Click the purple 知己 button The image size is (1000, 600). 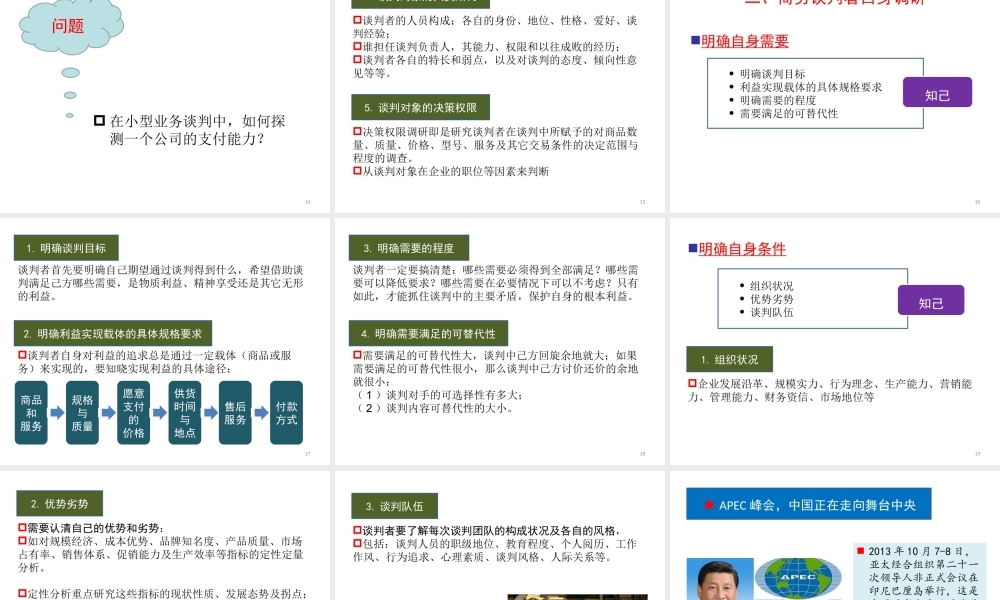[x=938, y=91]
